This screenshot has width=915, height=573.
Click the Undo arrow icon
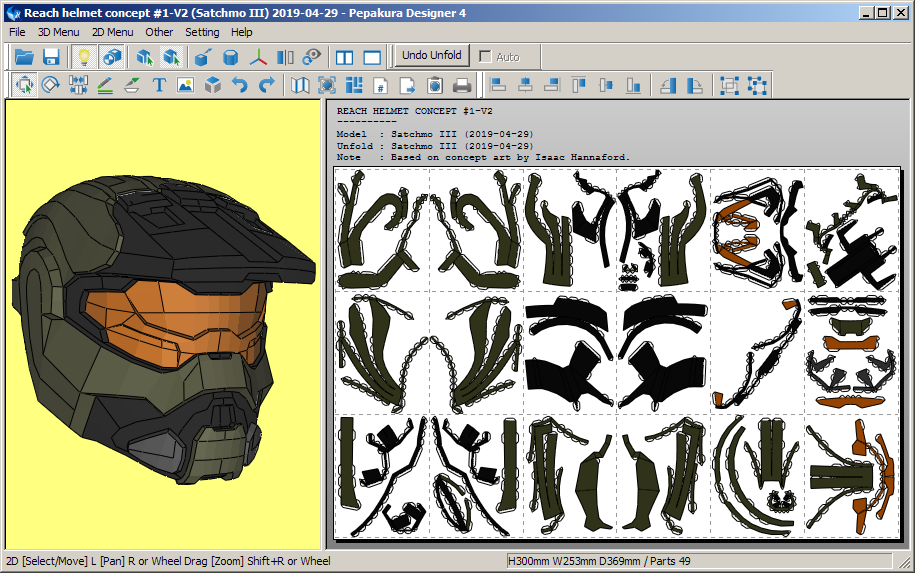(240, 85)
